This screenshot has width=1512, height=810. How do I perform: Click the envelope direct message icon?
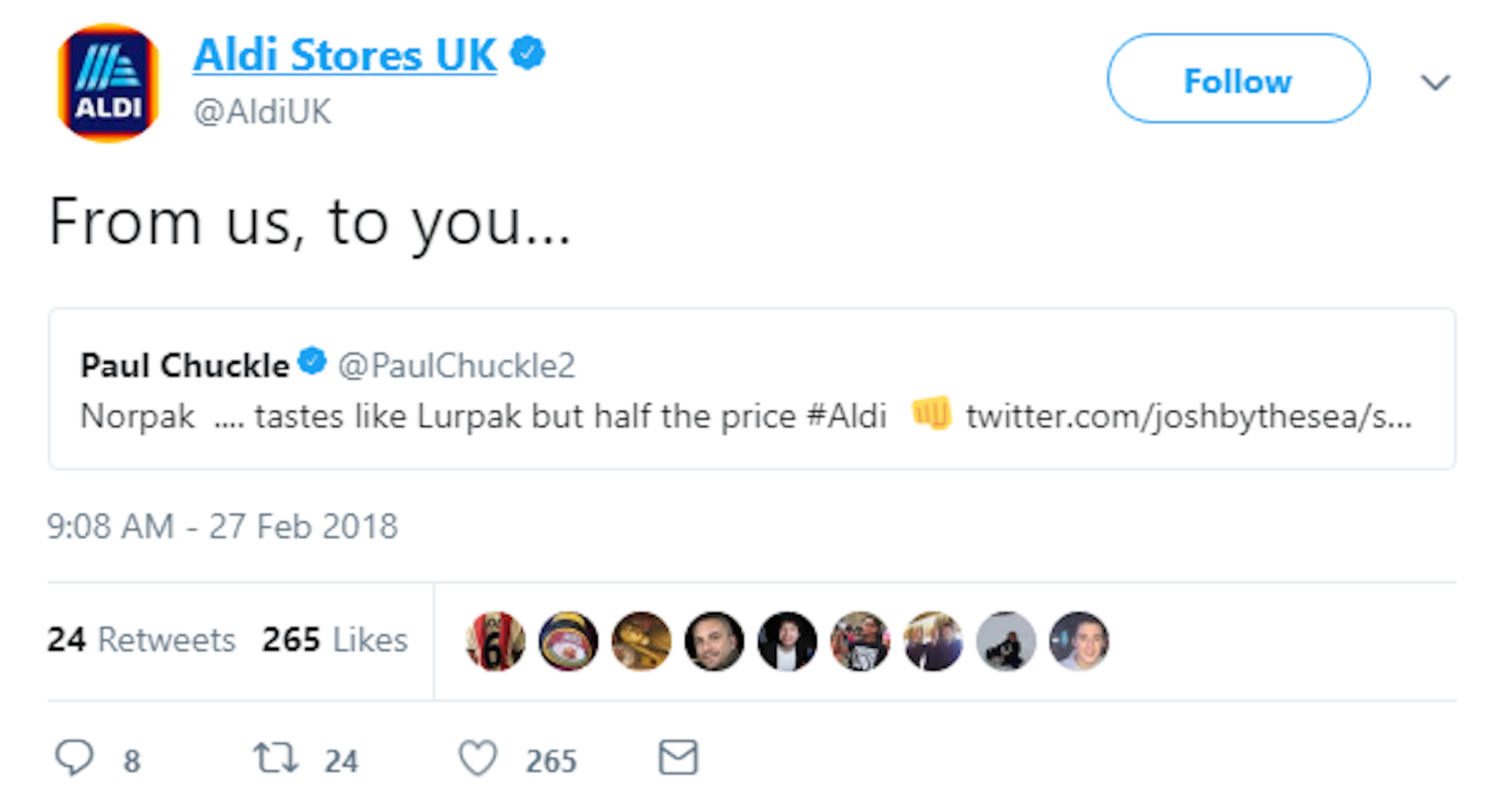(678, 757)
